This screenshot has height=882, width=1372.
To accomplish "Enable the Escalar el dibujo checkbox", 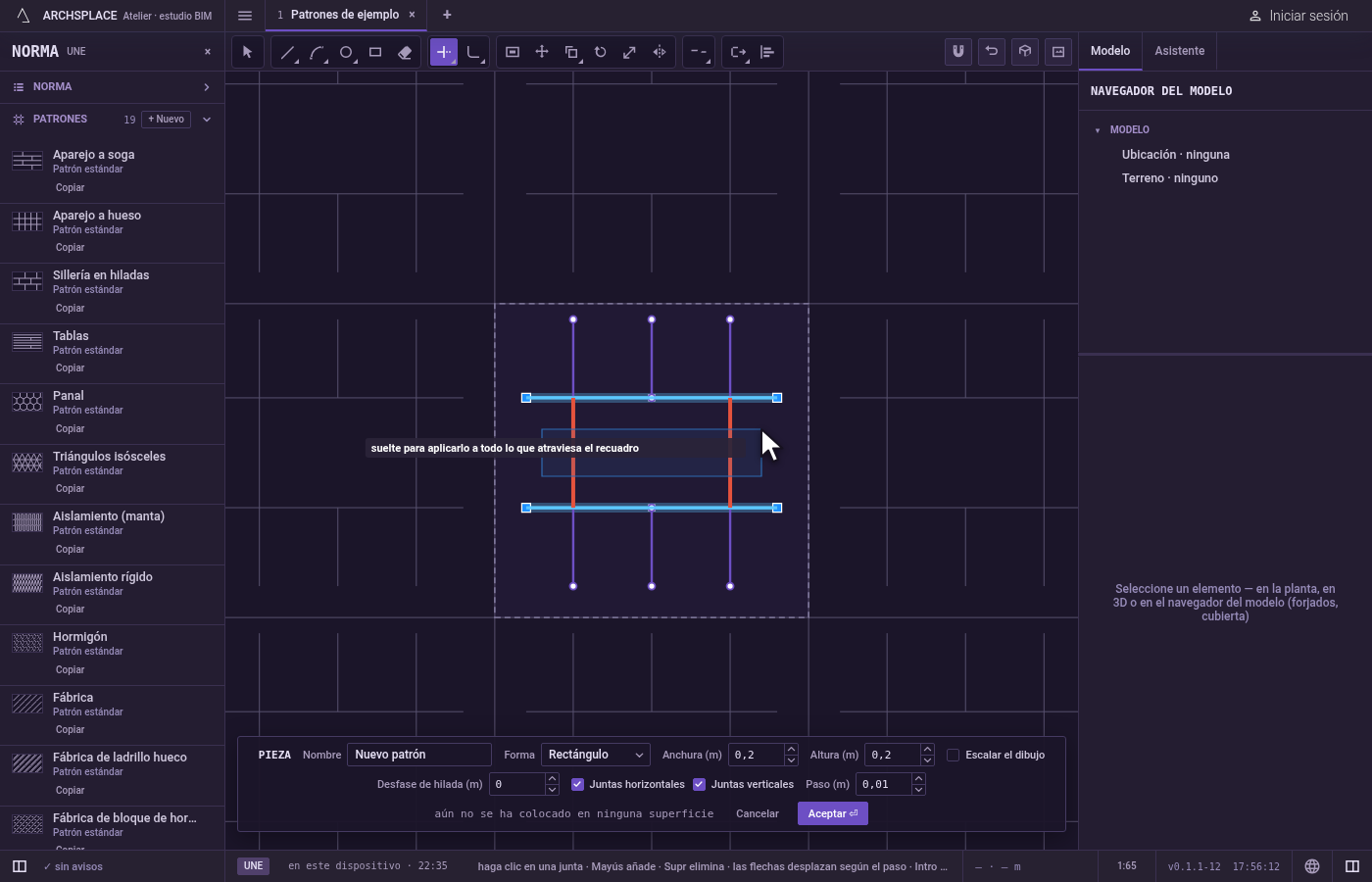I will pos(953,755).
